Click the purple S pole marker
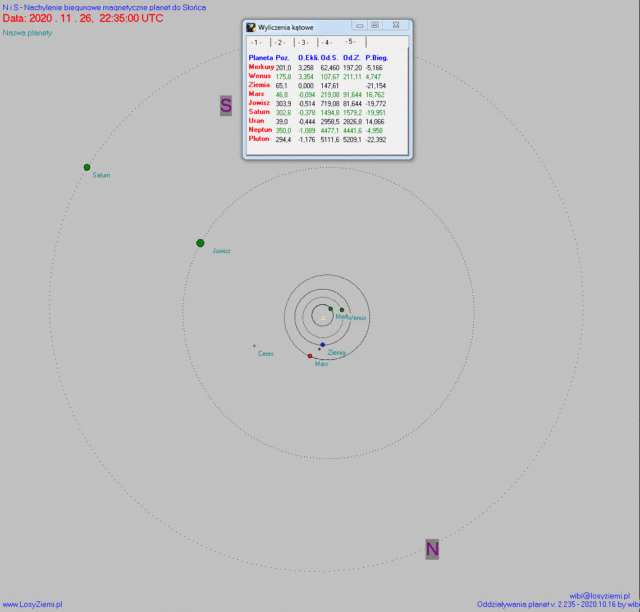Viewport: 640px width, 612px height. tap(226, 105)
